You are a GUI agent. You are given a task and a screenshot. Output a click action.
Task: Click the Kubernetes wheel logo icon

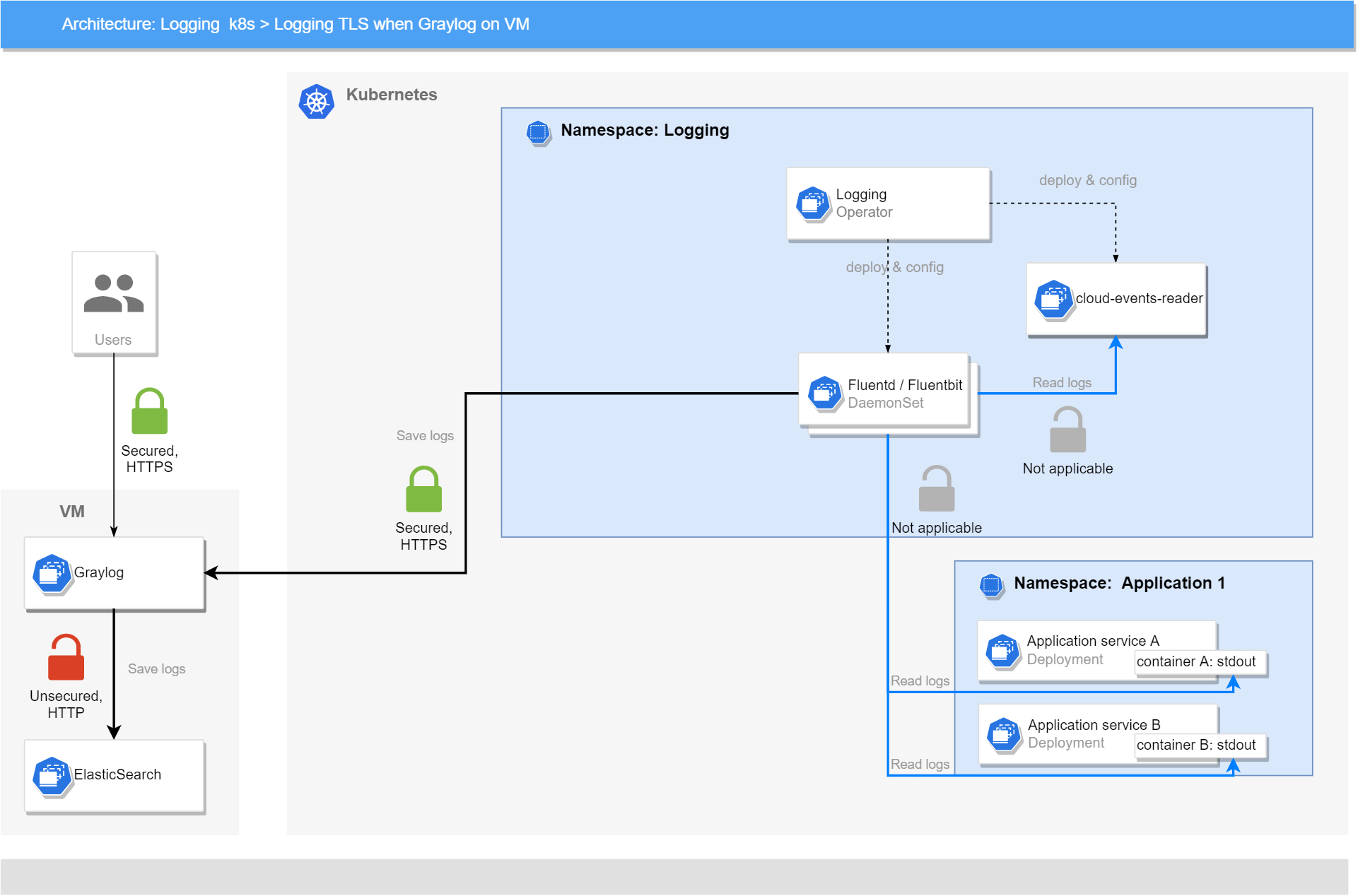point(316,102)
